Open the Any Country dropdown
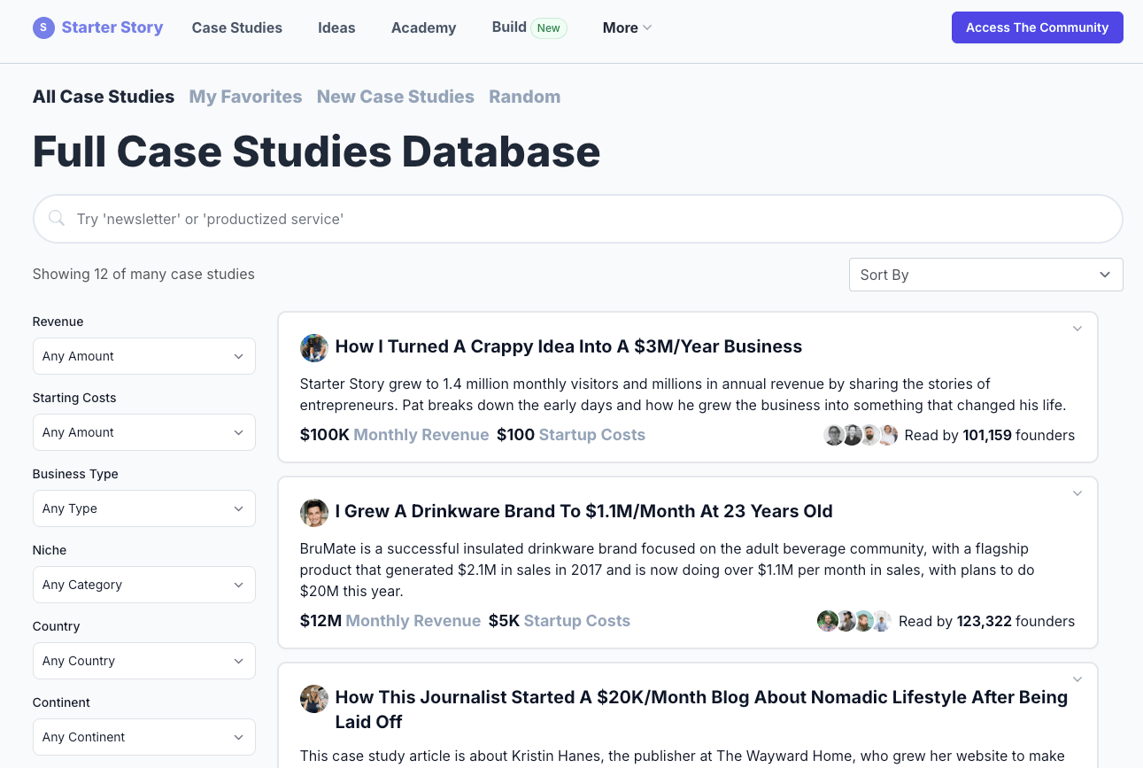 tap(144, 661)
